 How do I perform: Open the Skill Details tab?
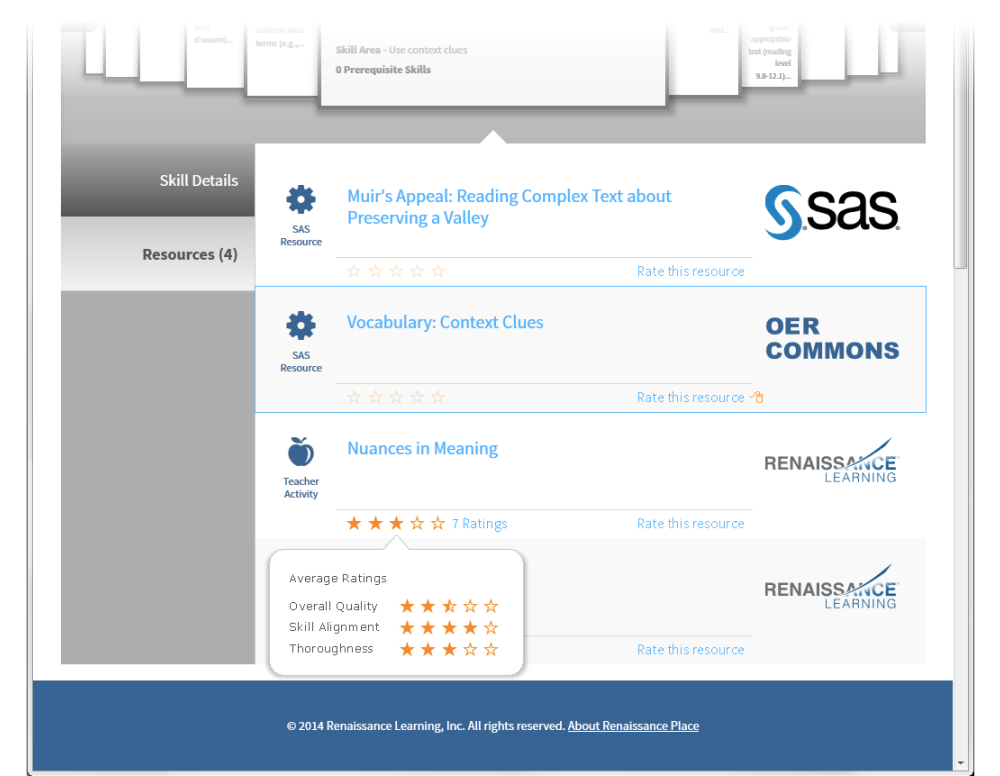pos(158,180)
